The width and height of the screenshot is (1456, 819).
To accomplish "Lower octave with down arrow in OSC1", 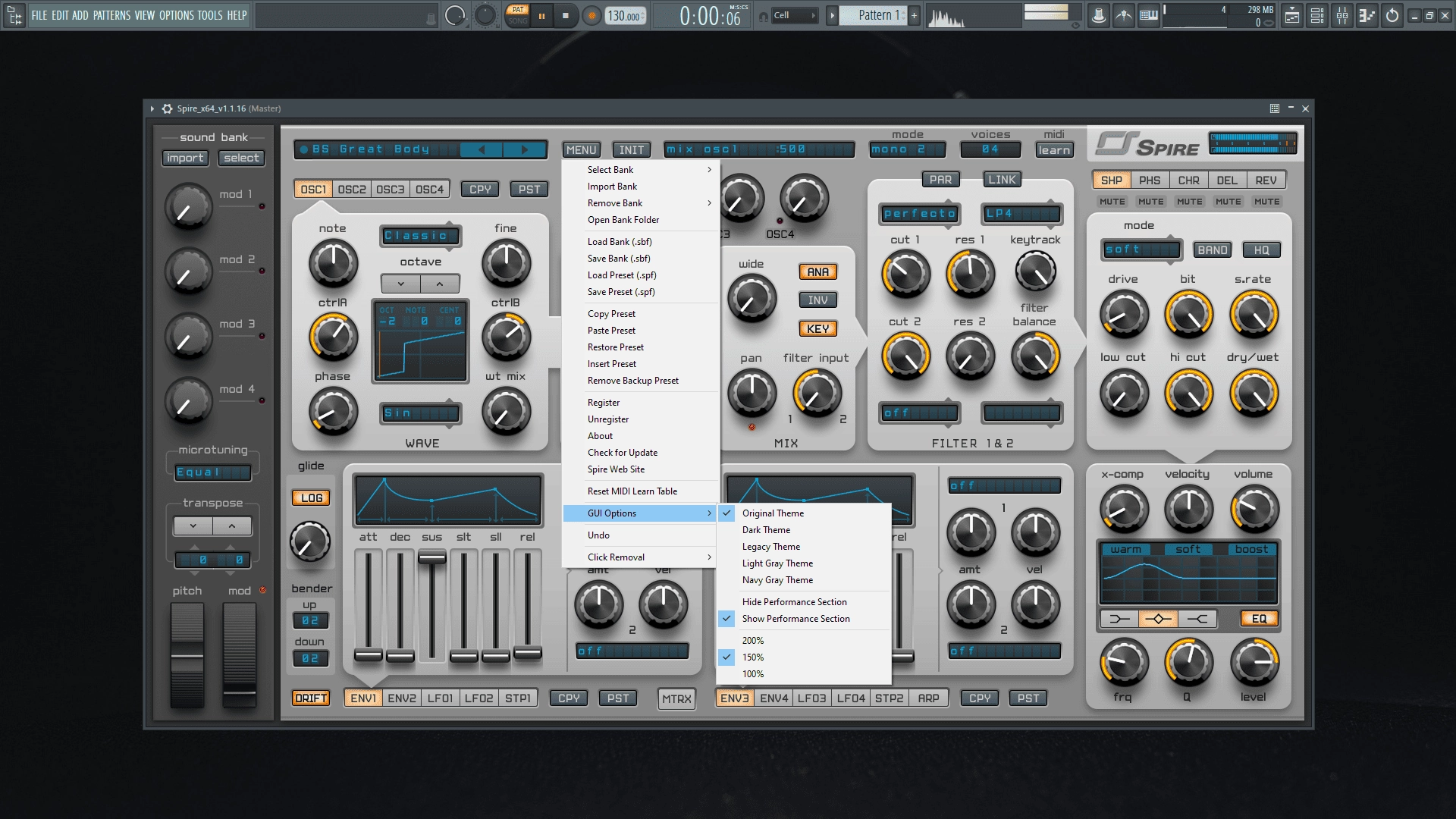I will click(401, 284).
